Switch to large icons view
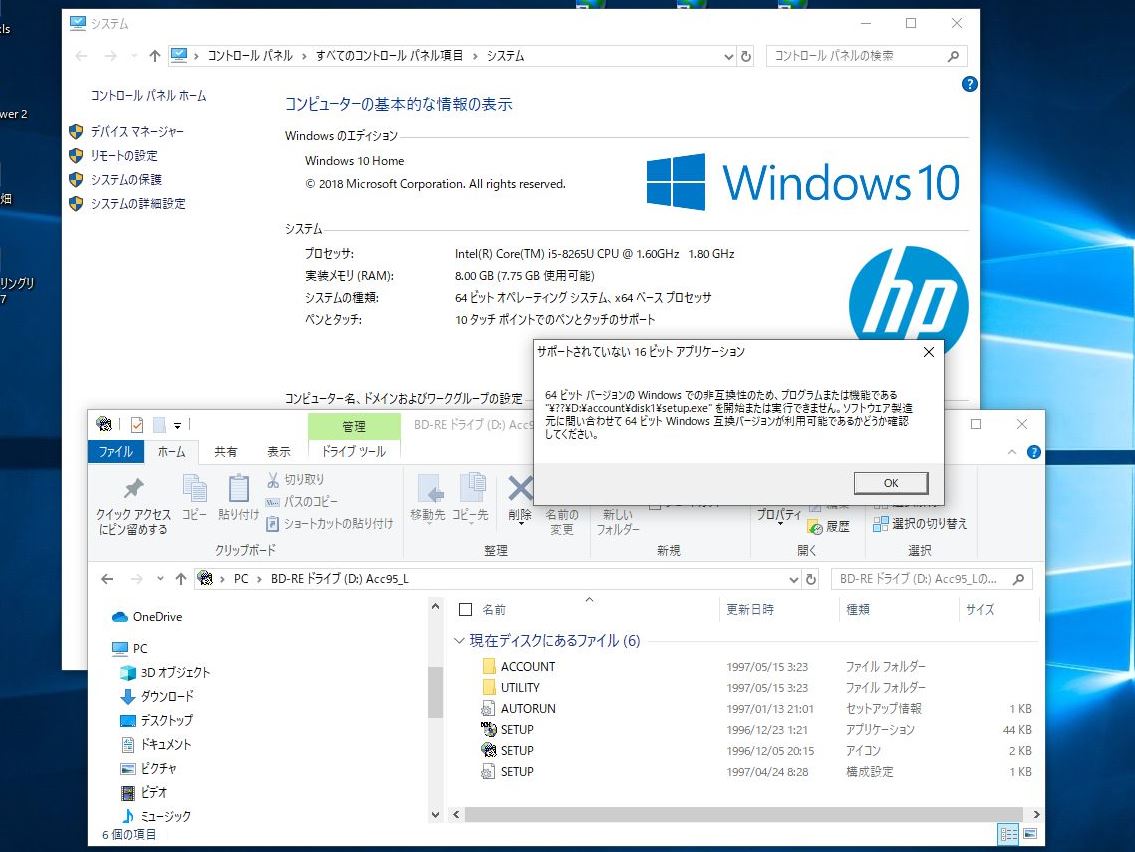Viewport: 1135px width, 852px height. [1030, 834]
